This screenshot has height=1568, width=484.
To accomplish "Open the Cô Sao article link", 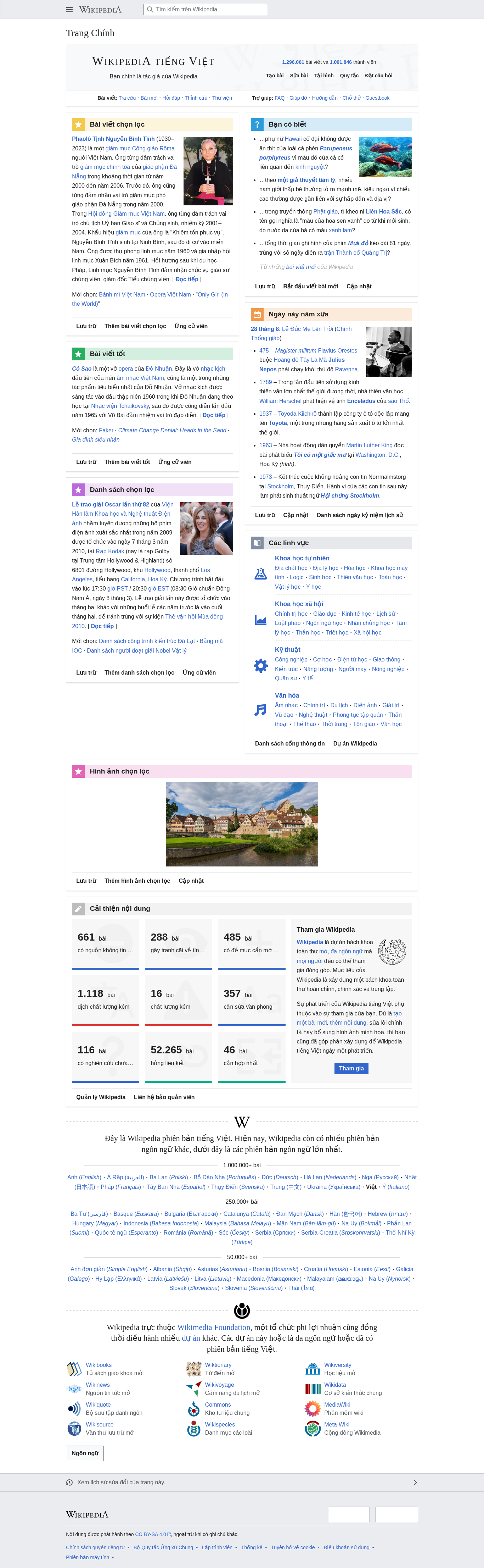I will (81, 368).
